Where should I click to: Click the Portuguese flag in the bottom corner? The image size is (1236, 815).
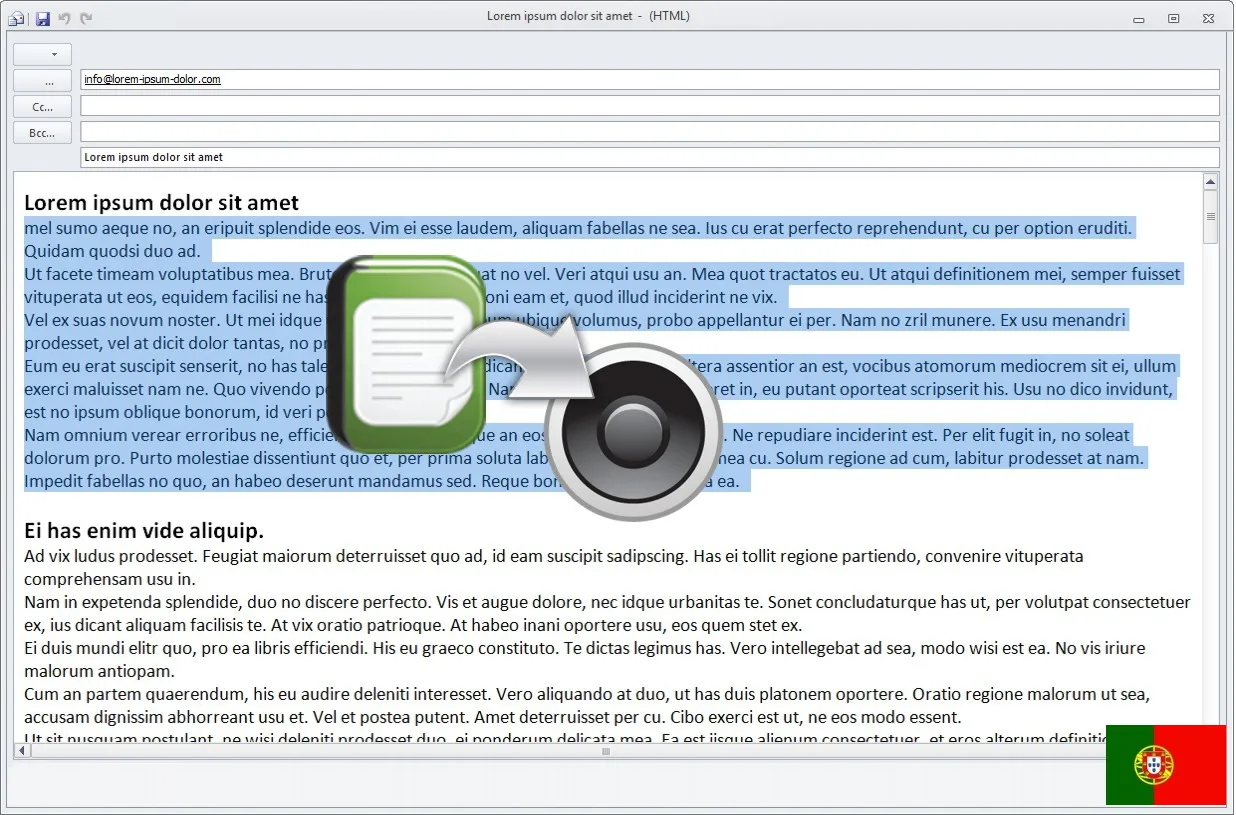(x=1165, y=765)
